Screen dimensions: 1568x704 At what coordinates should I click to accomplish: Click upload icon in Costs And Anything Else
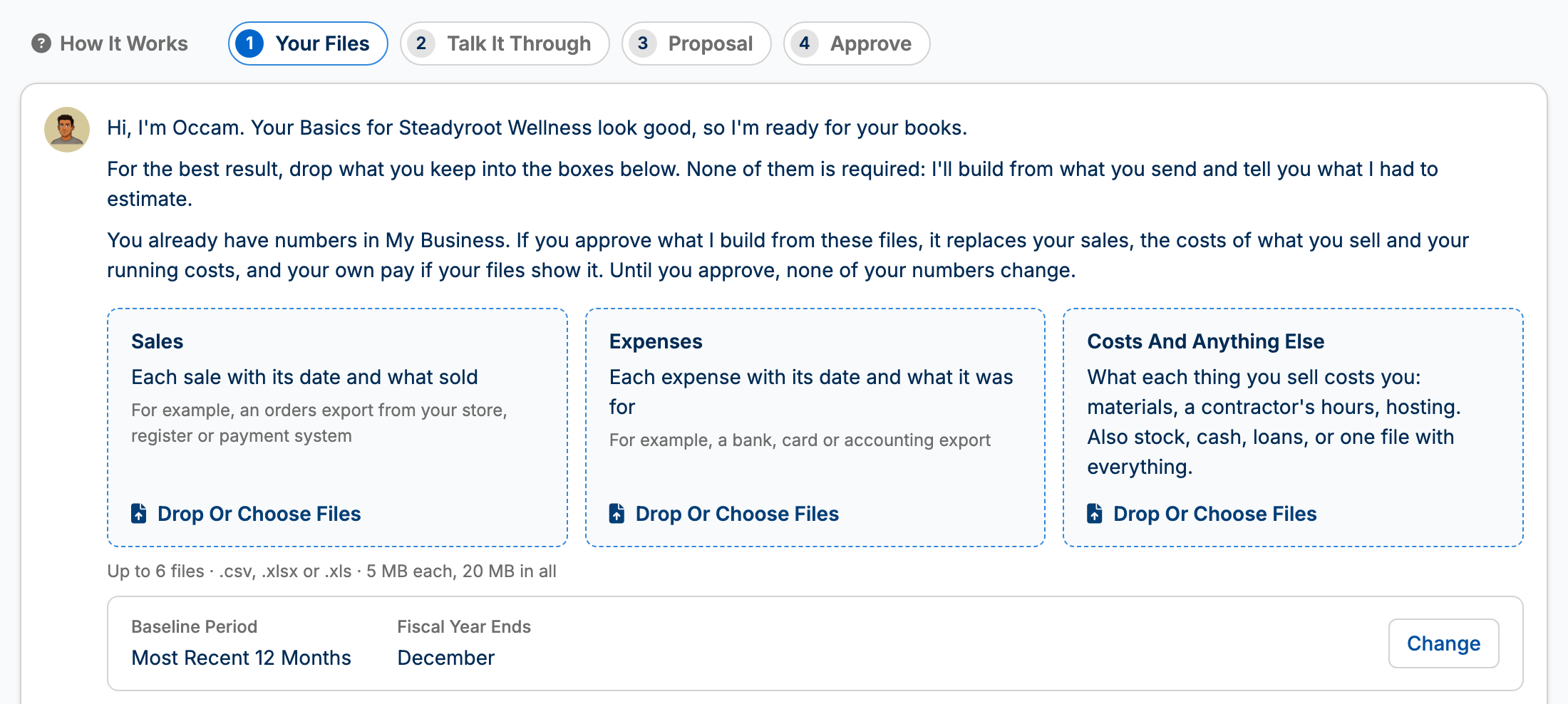pyautogui.click(x=1095, y=513)
